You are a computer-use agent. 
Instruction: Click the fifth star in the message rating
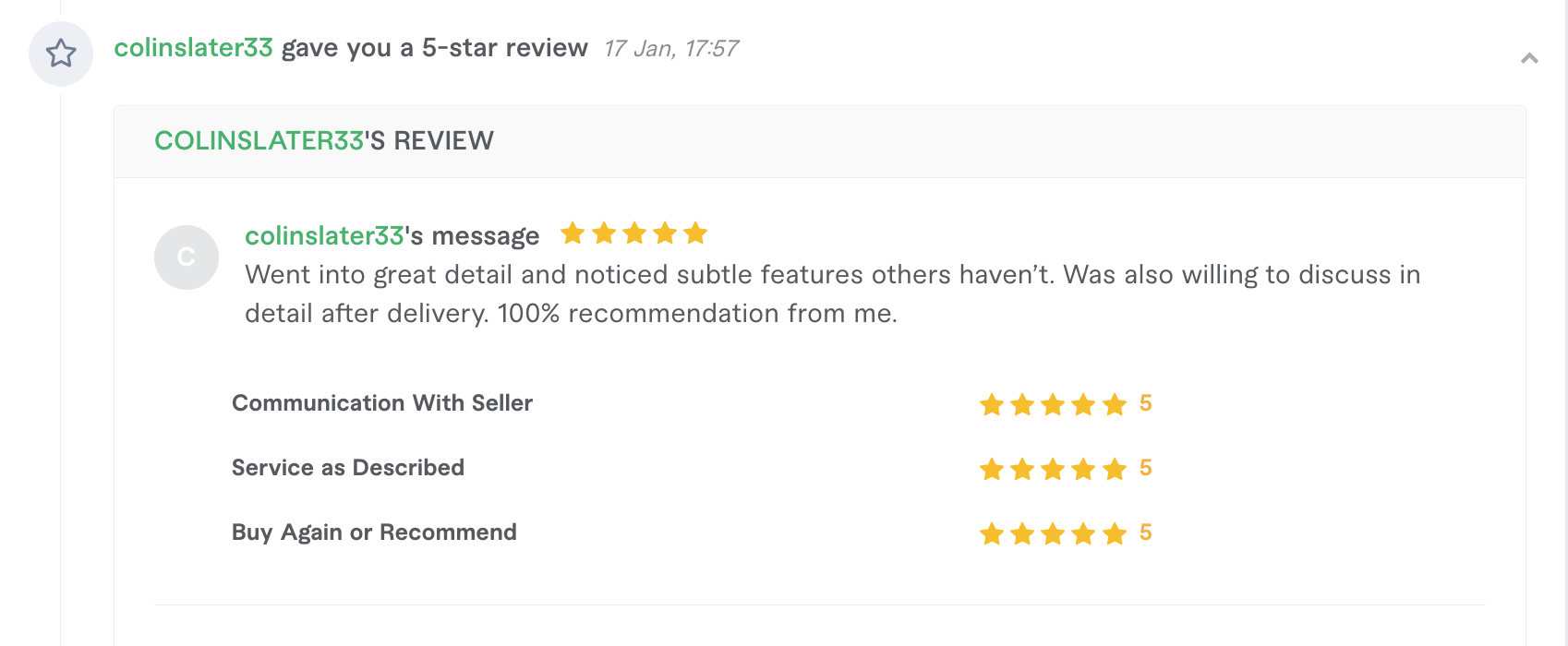tap(695, 233)
